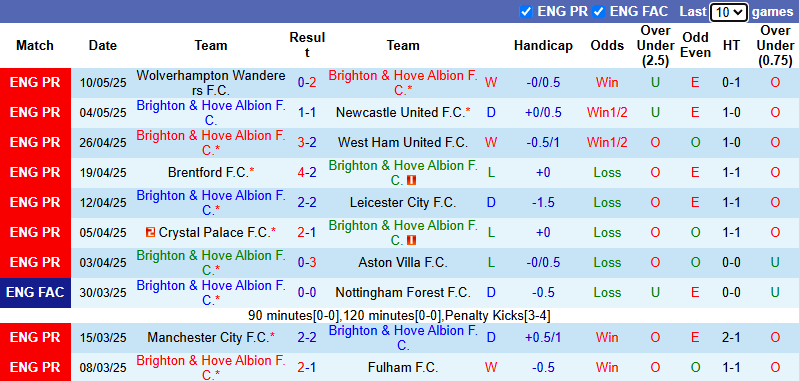Image resolution: width=800 pixels, height=381 pixels.
Task: Click the 0-2 score in Wolverhampton row
Action: tap(307, 83)
